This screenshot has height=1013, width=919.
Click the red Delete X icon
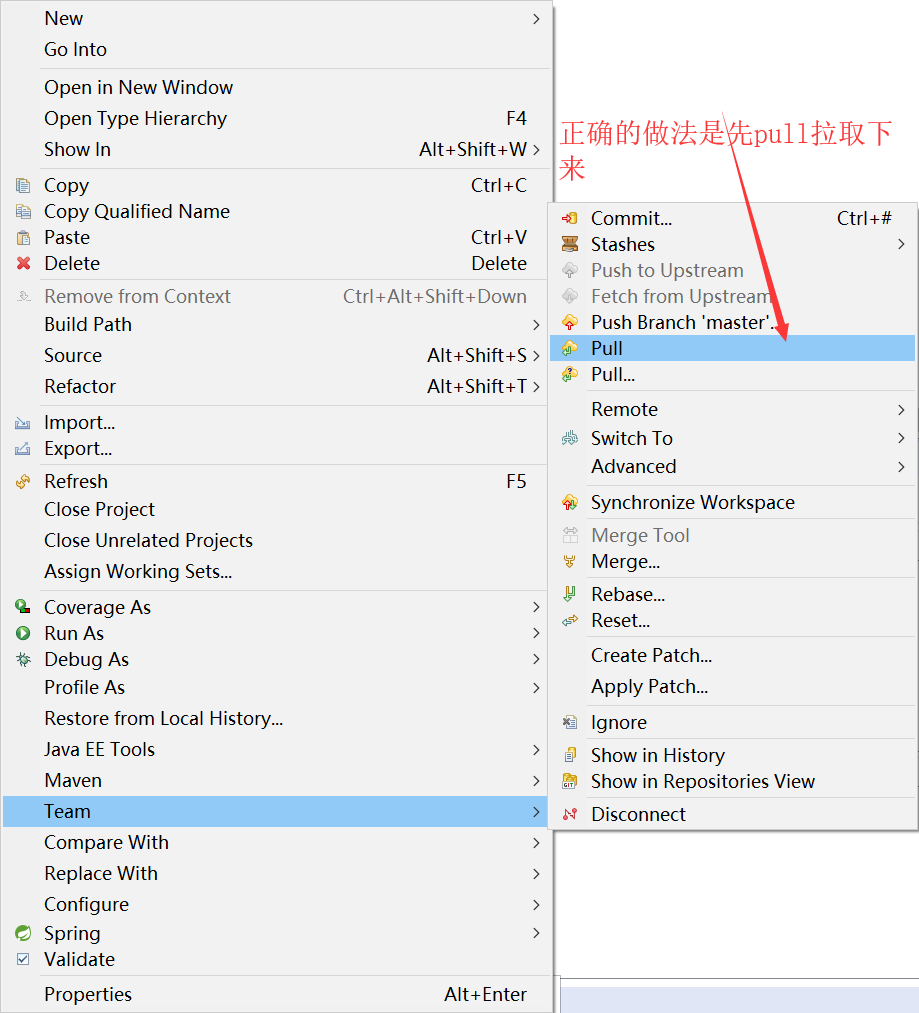(x=23, y=263)
